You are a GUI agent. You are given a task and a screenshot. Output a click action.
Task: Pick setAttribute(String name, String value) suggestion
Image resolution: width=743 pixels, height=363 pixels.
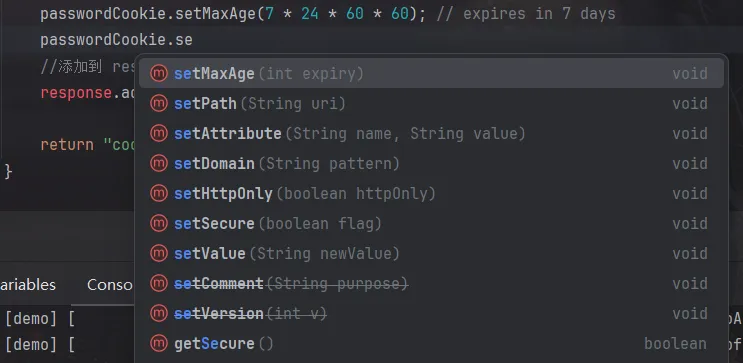pyautogui.click(x=431, y=134)
